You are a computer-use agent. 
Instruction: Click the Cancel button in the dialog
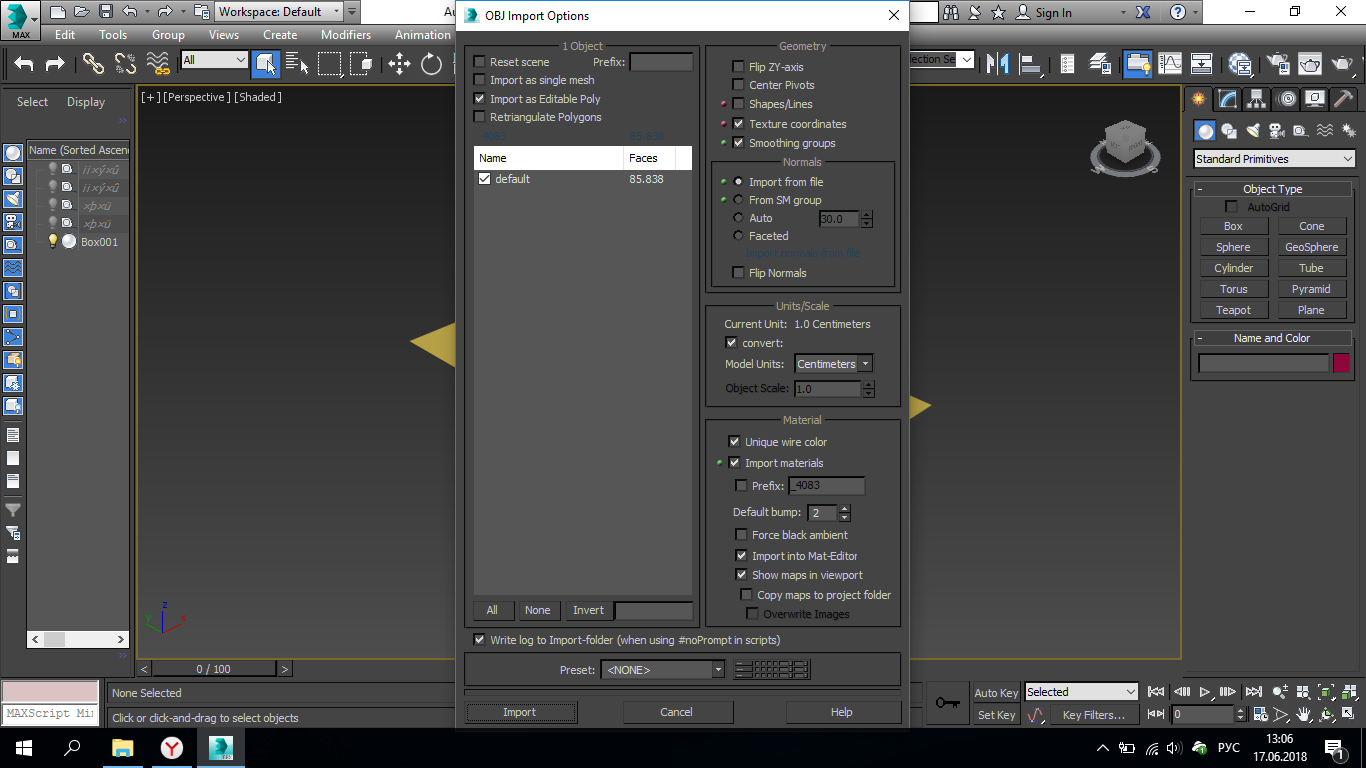[677, 712]
